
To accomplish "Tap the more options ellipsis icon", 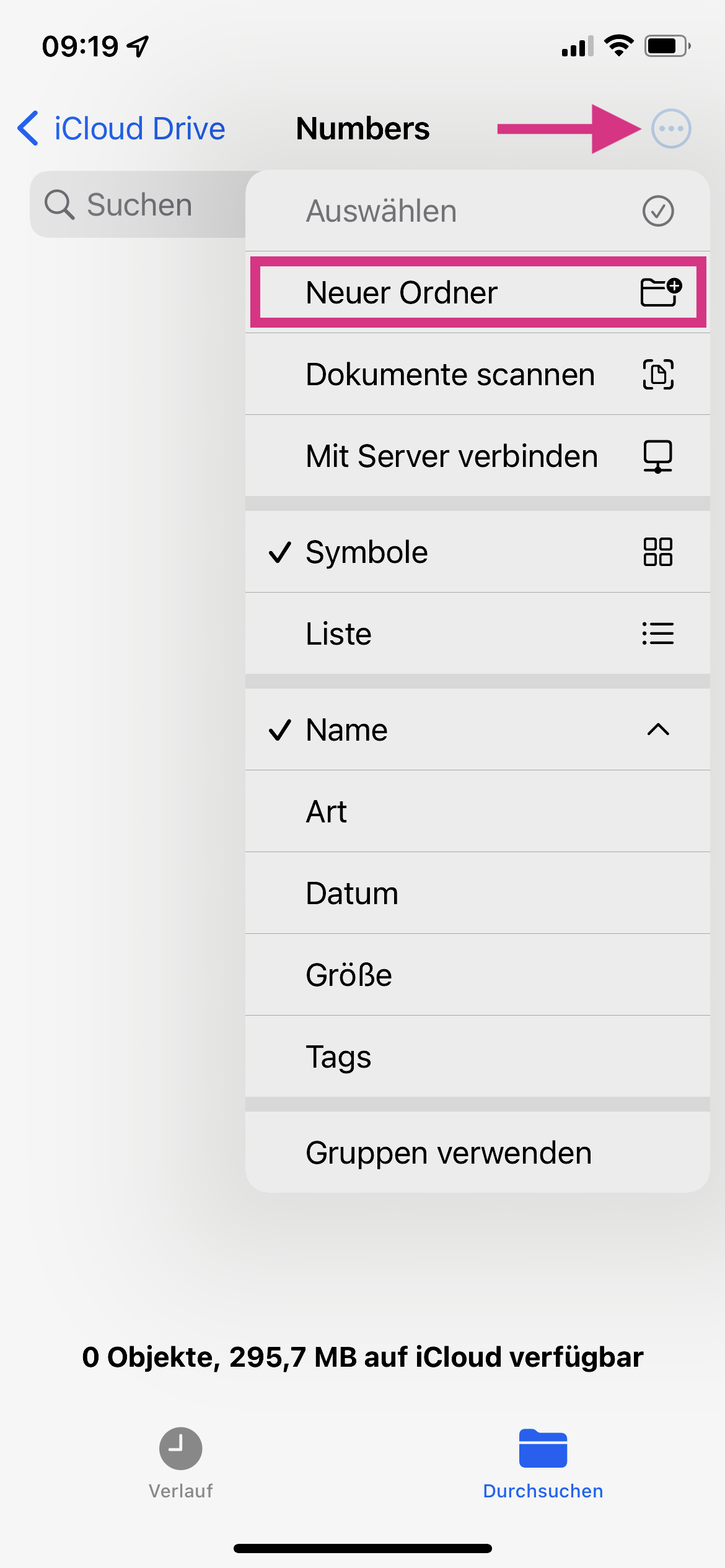I will pyautogui.click(x=670, y=129).
